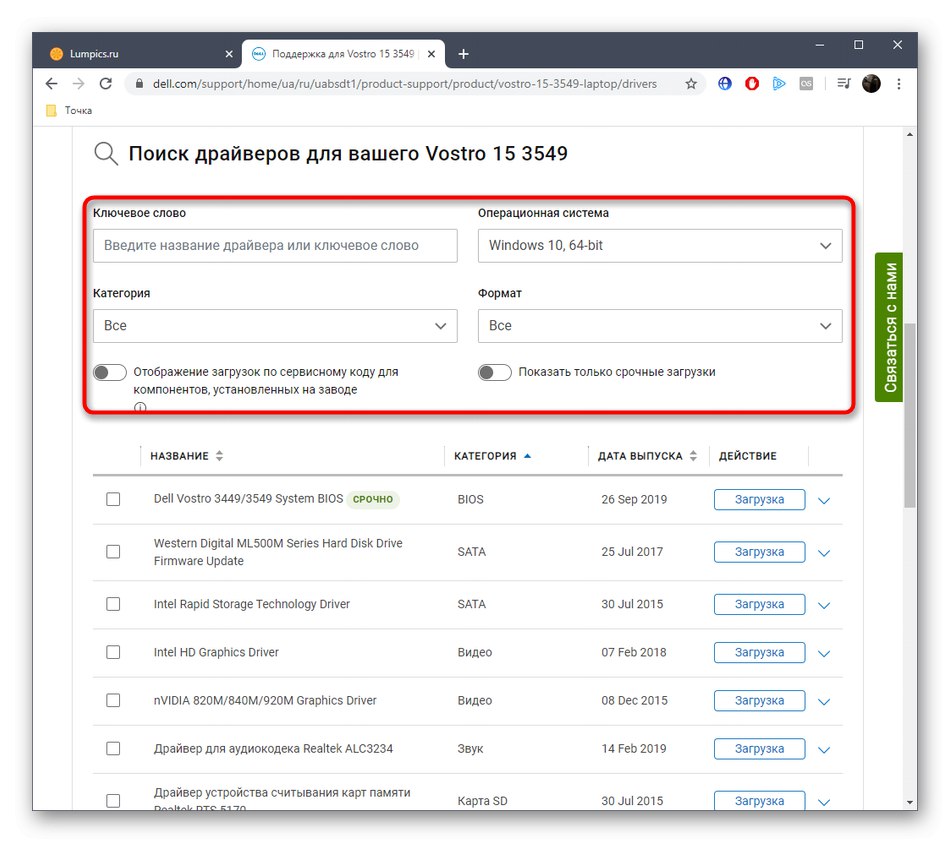Click the magnifier icon beside the drivers heading
This screenshot has height=843, width=950.
point(105,154)
